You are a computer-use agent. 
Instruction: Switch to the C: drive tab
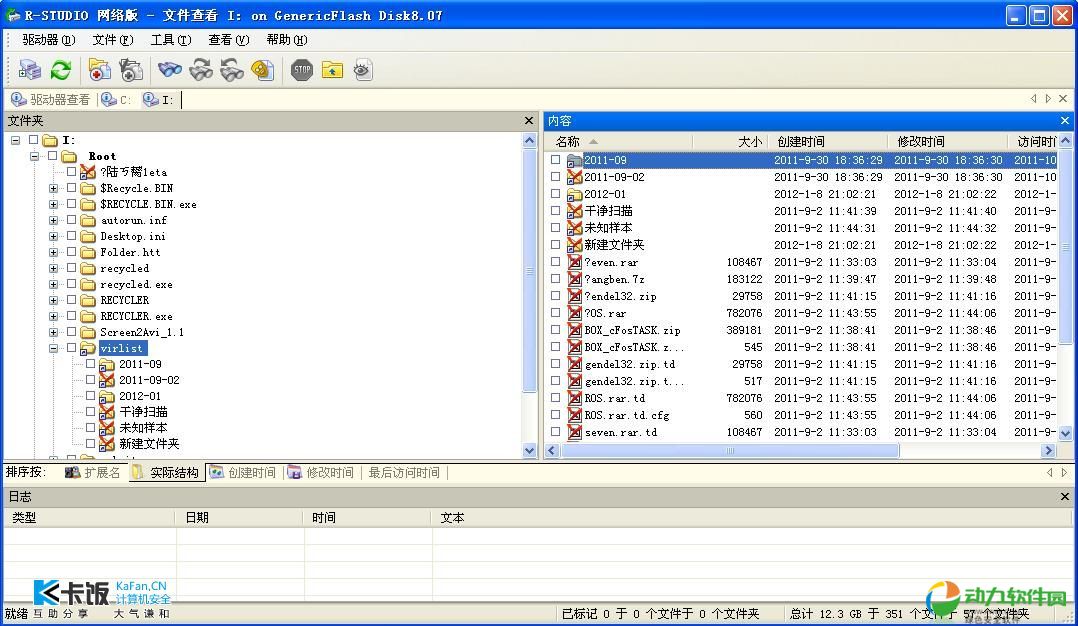click(116, 100)
